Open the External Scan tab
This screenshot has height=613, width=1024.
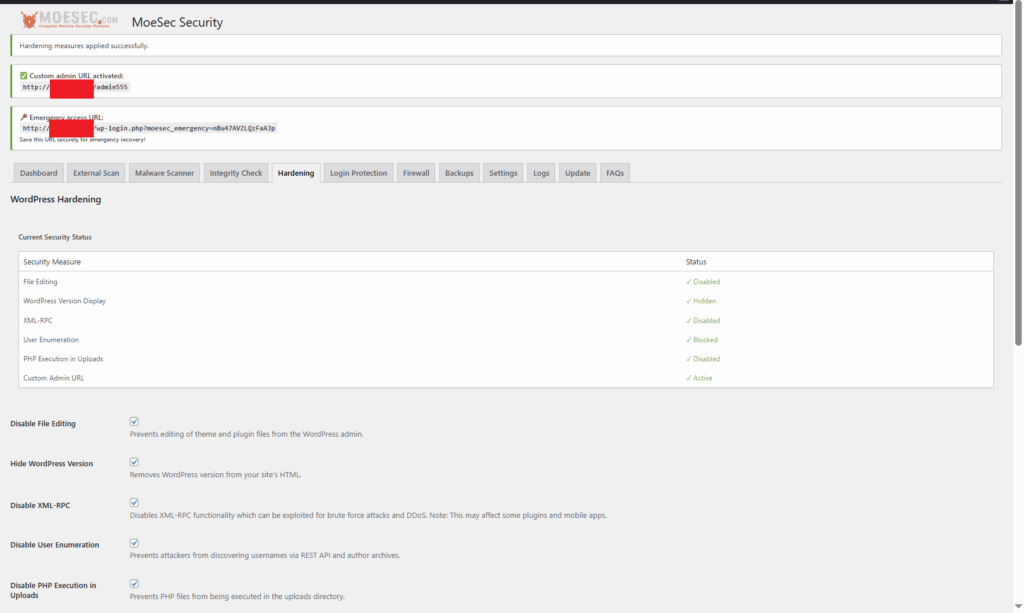pyautogui.click(x=96, y=172)
